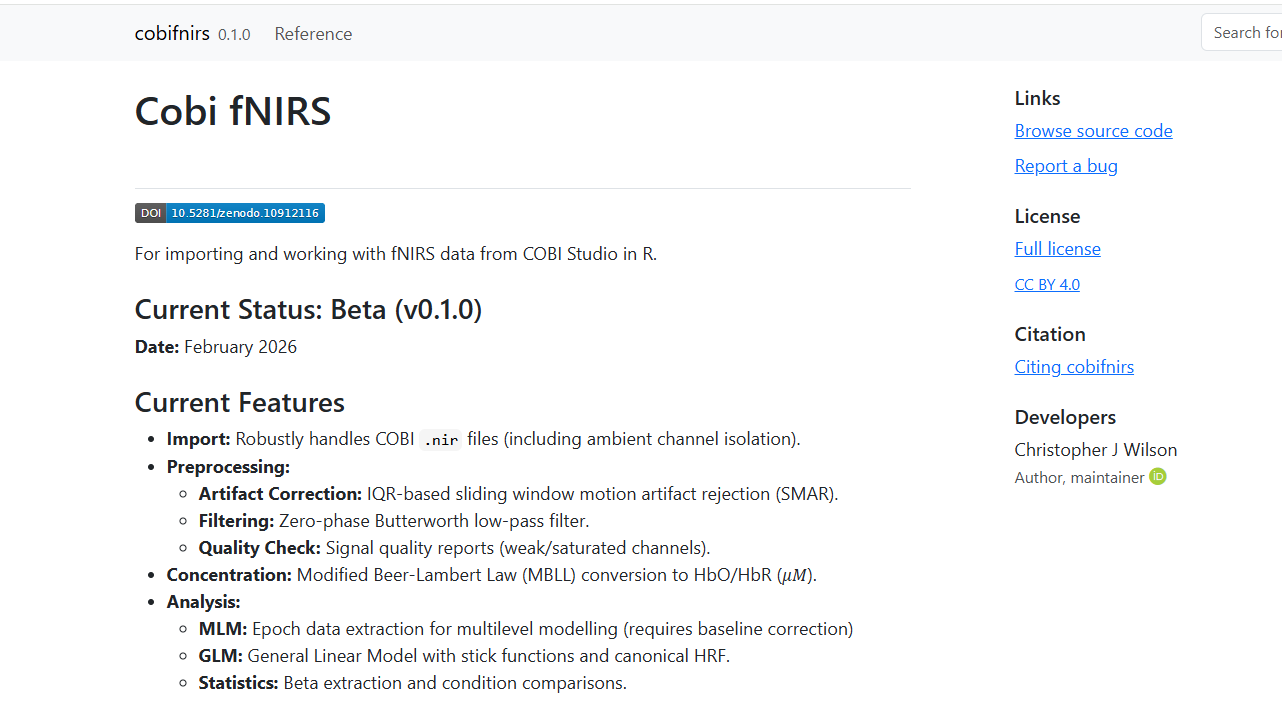Image resolution: width=1282 pixels, height=726 pixels.
Task: Go to the cobifnirs home brand link
Action: point(172,33)
